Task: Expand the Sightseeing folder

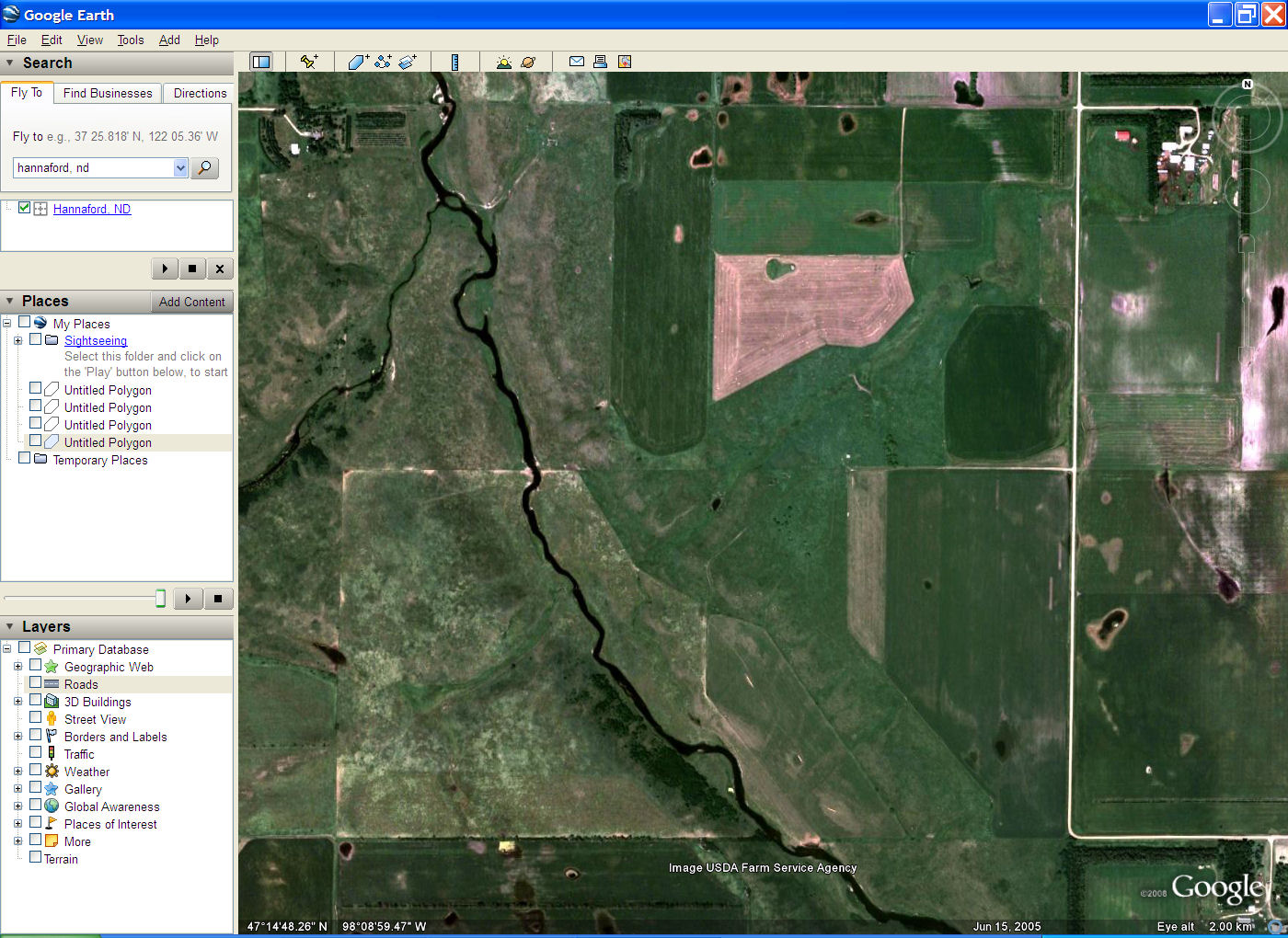Action: [x=17, y=340]
